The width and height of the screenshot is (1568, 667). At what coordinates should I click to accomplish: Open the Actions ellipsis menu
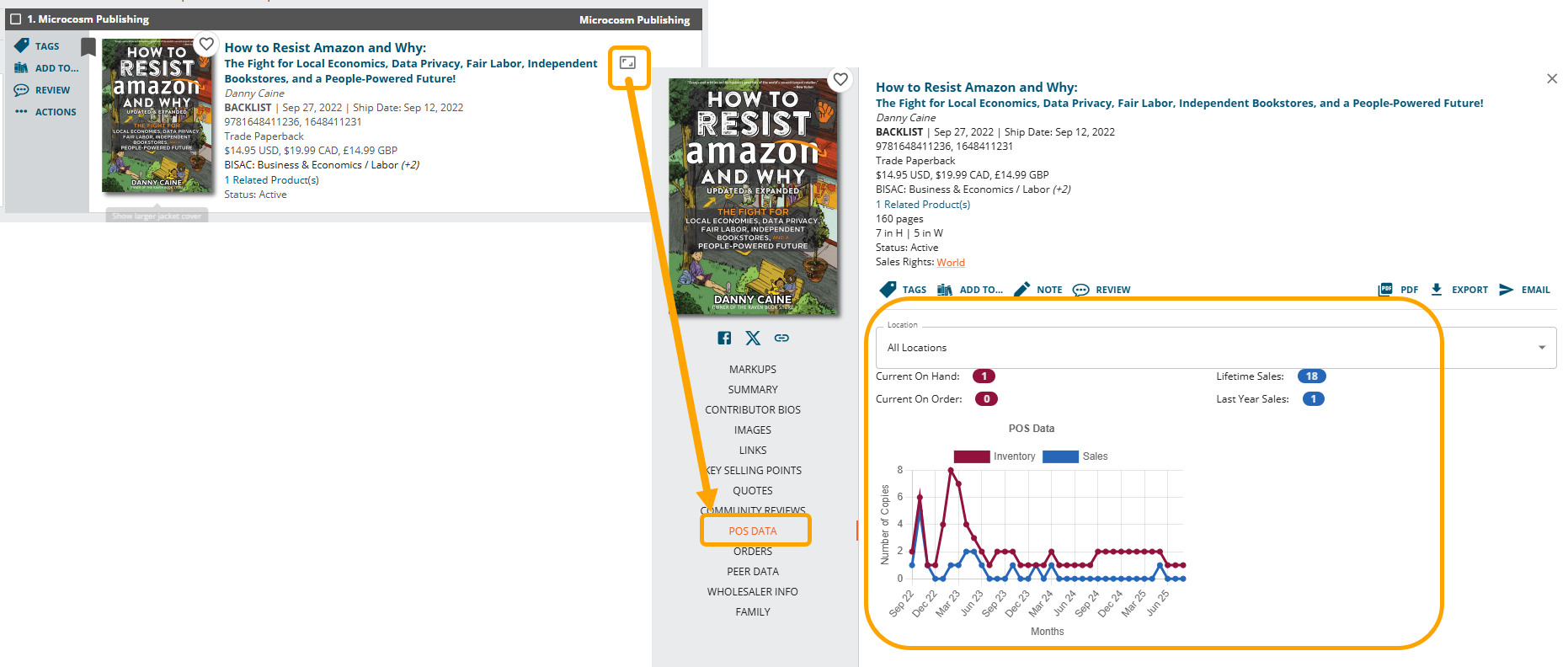pyautogui.click(x=22, y=112)
